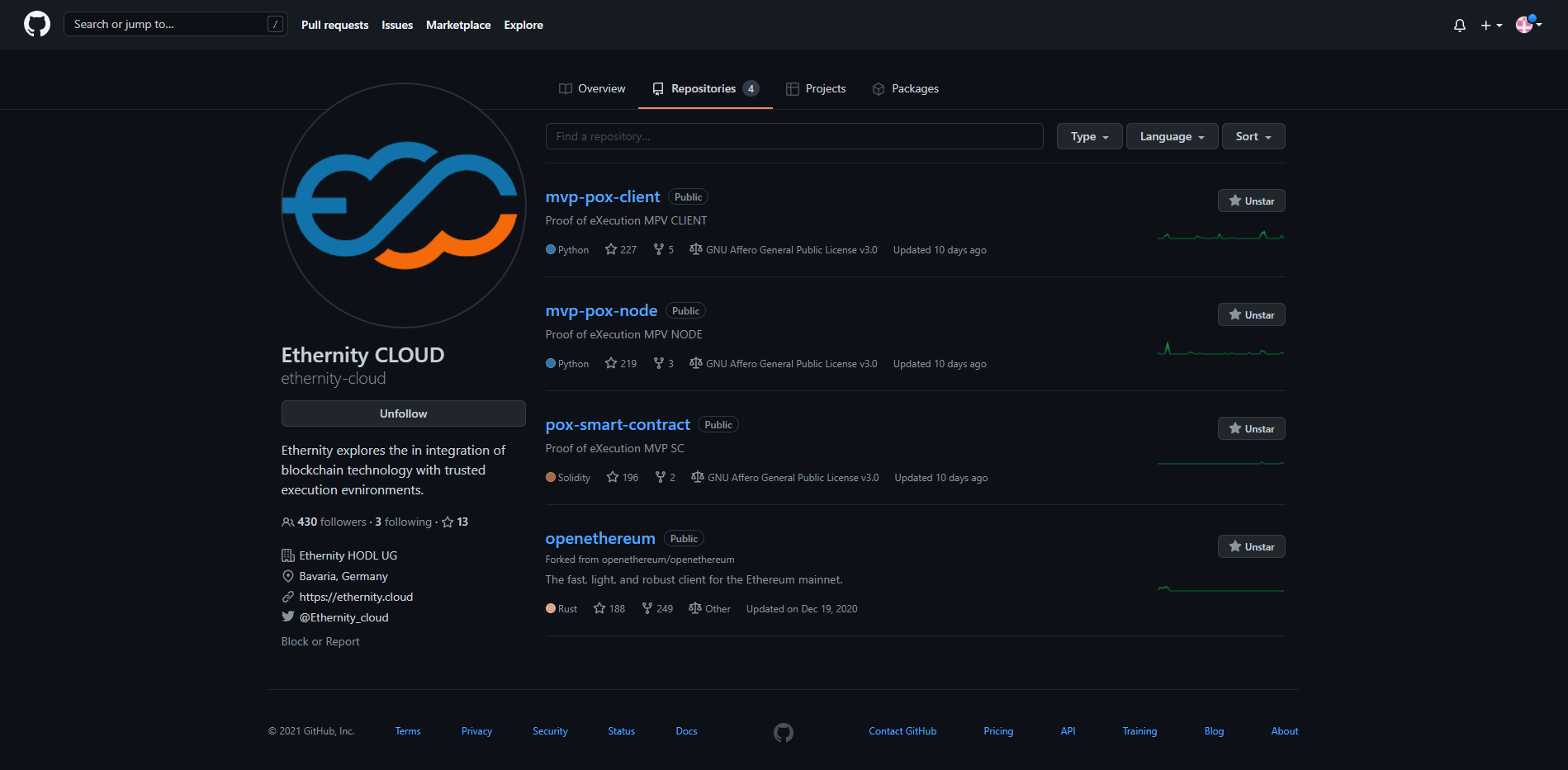The height and width of the screenshot is (770, 1568).
Task: Click the mvp-pox-client activity sparkline graph
Action: point(1220,236)
